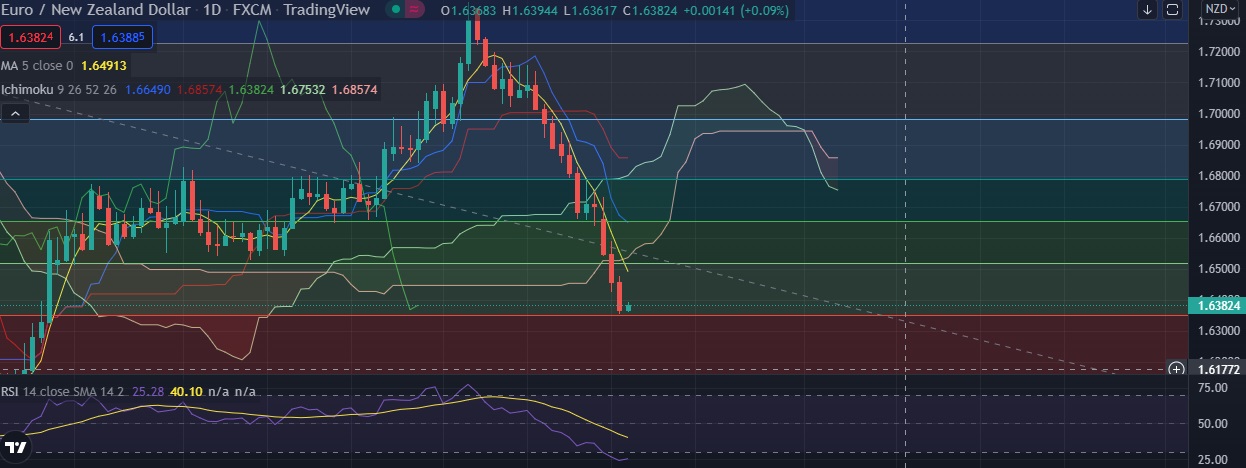This screenshot has width=1246, height=468.
Task: Collapse the indicator legend with chevron
Action: click(16, 115)
